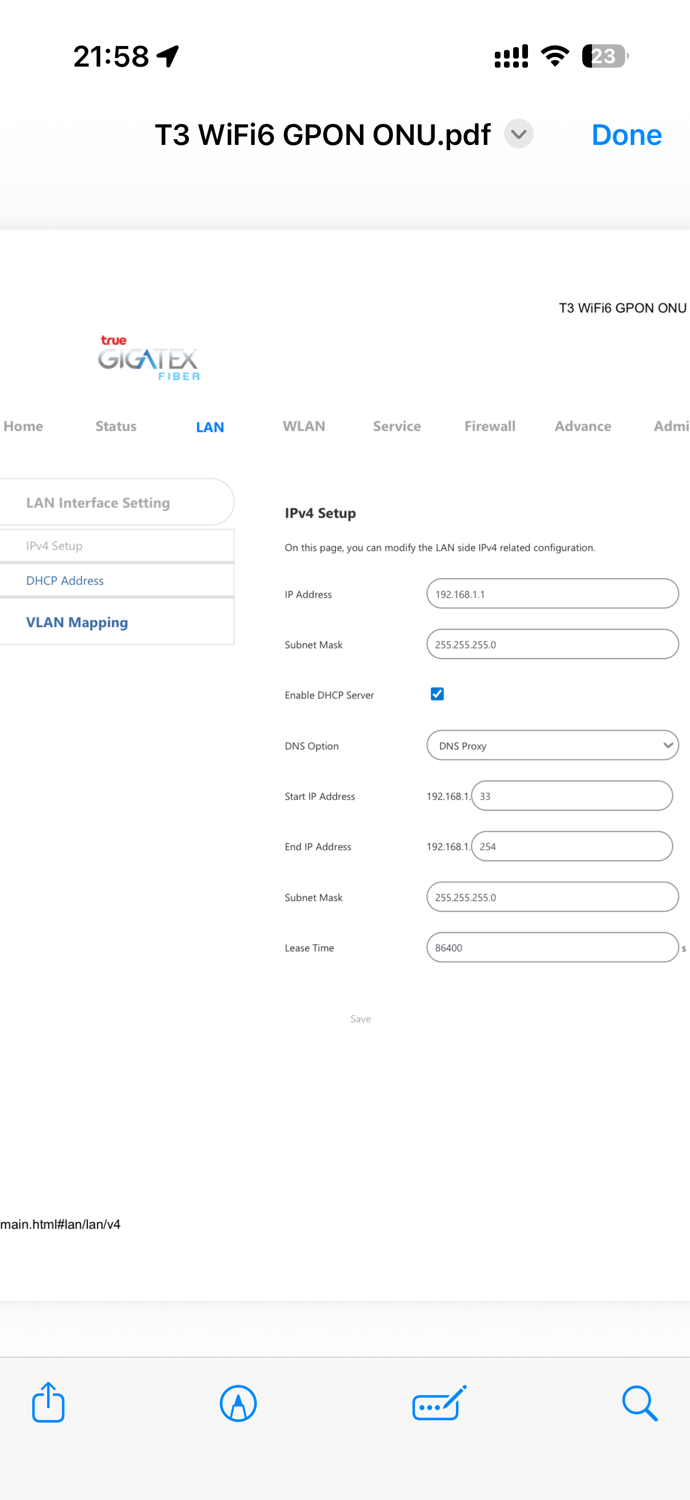
Task: Open the markup pen tool
Action: (x=238, y=1403)
